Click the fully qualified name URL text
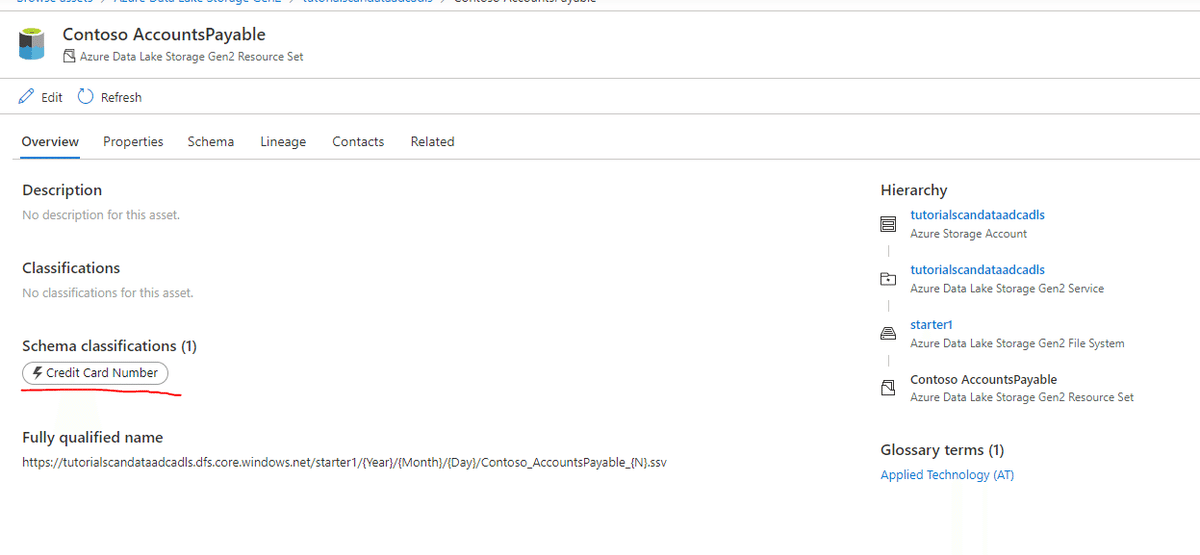1200x555 pixels. pos(344,463)
